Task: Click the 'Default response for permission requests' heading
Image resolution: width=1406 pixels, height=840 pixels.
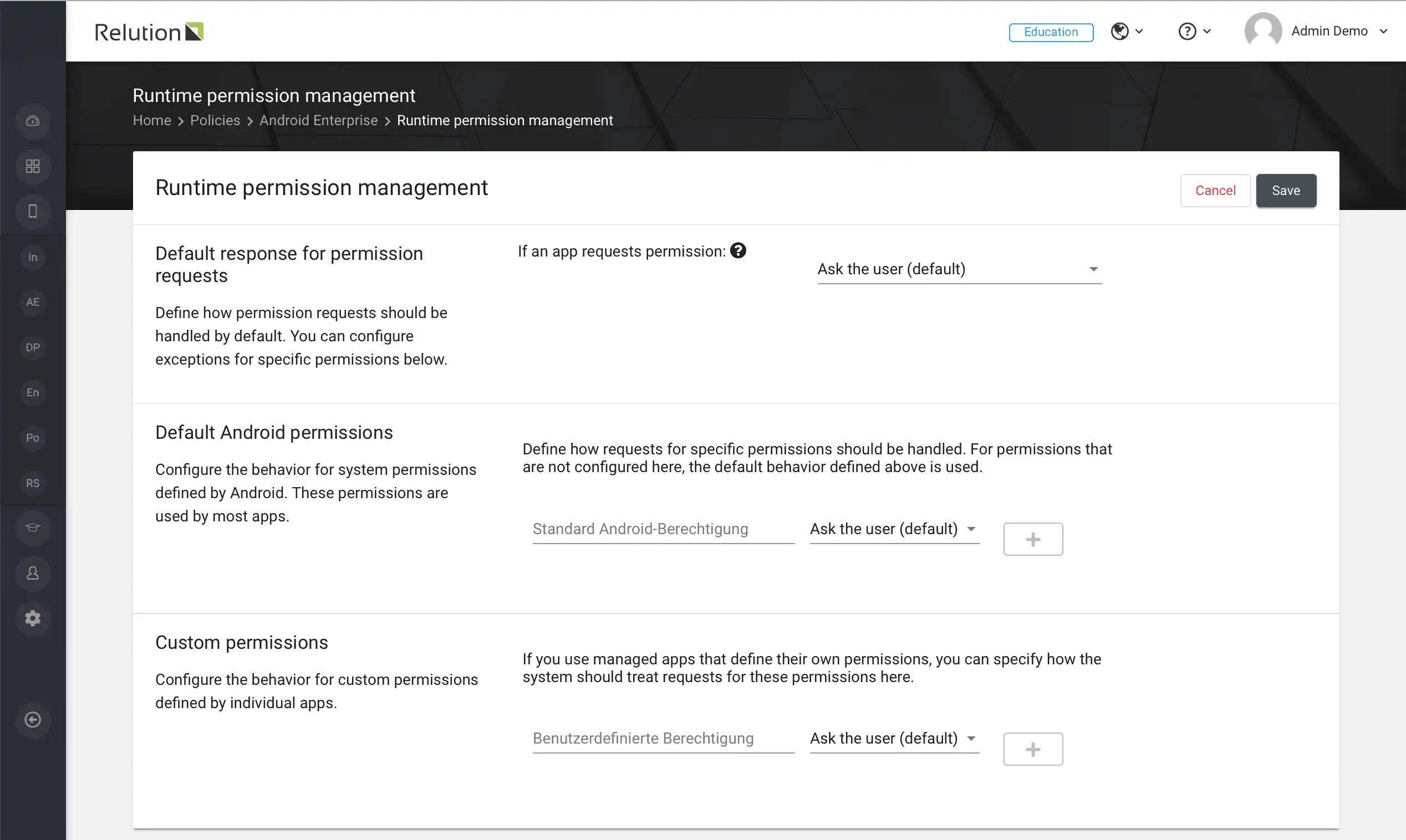Action: [x=289, y=264]
